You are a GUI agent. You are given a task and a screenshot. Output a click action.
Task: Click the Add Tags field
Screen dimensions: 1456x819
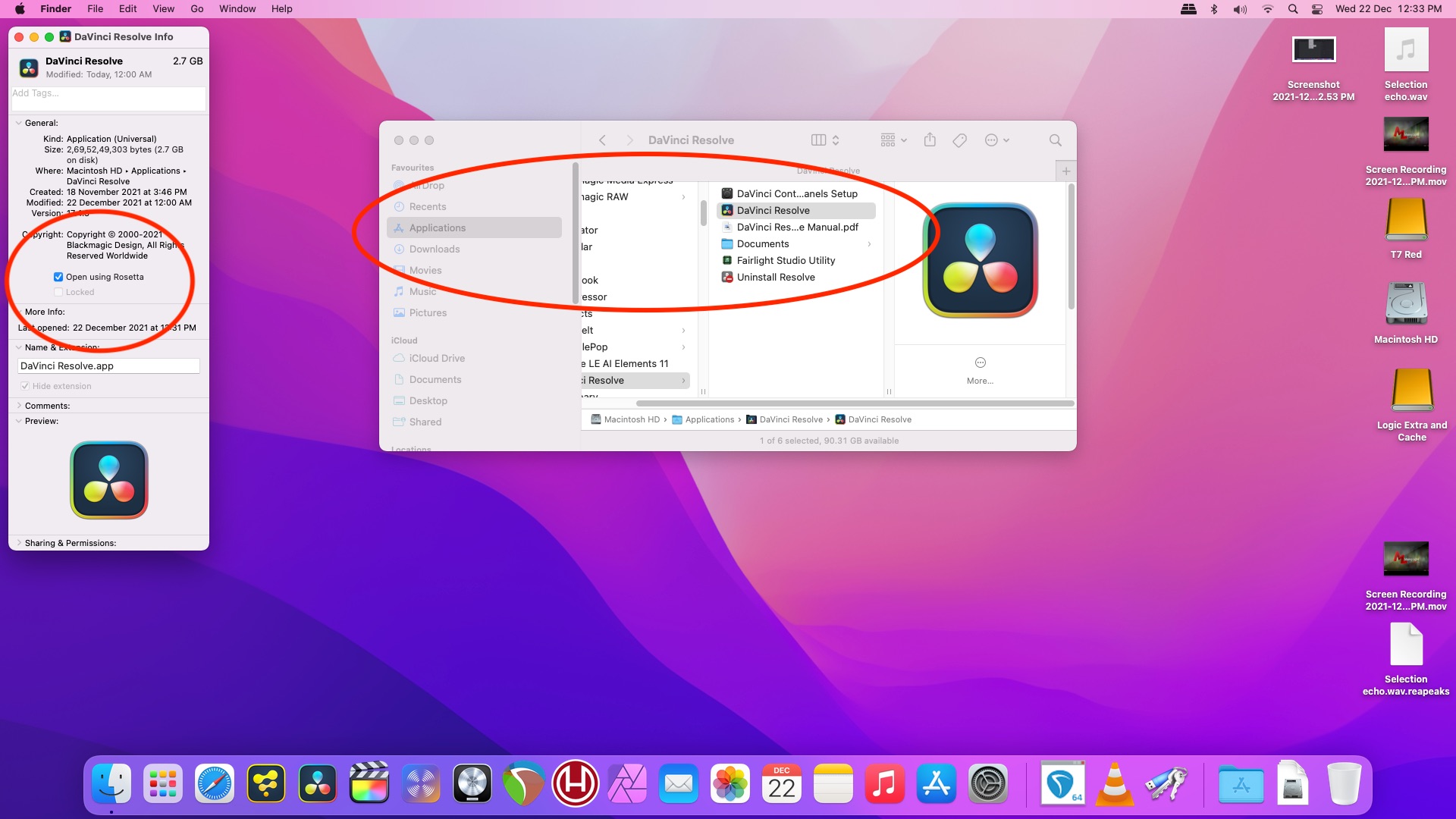coord(108,98)
